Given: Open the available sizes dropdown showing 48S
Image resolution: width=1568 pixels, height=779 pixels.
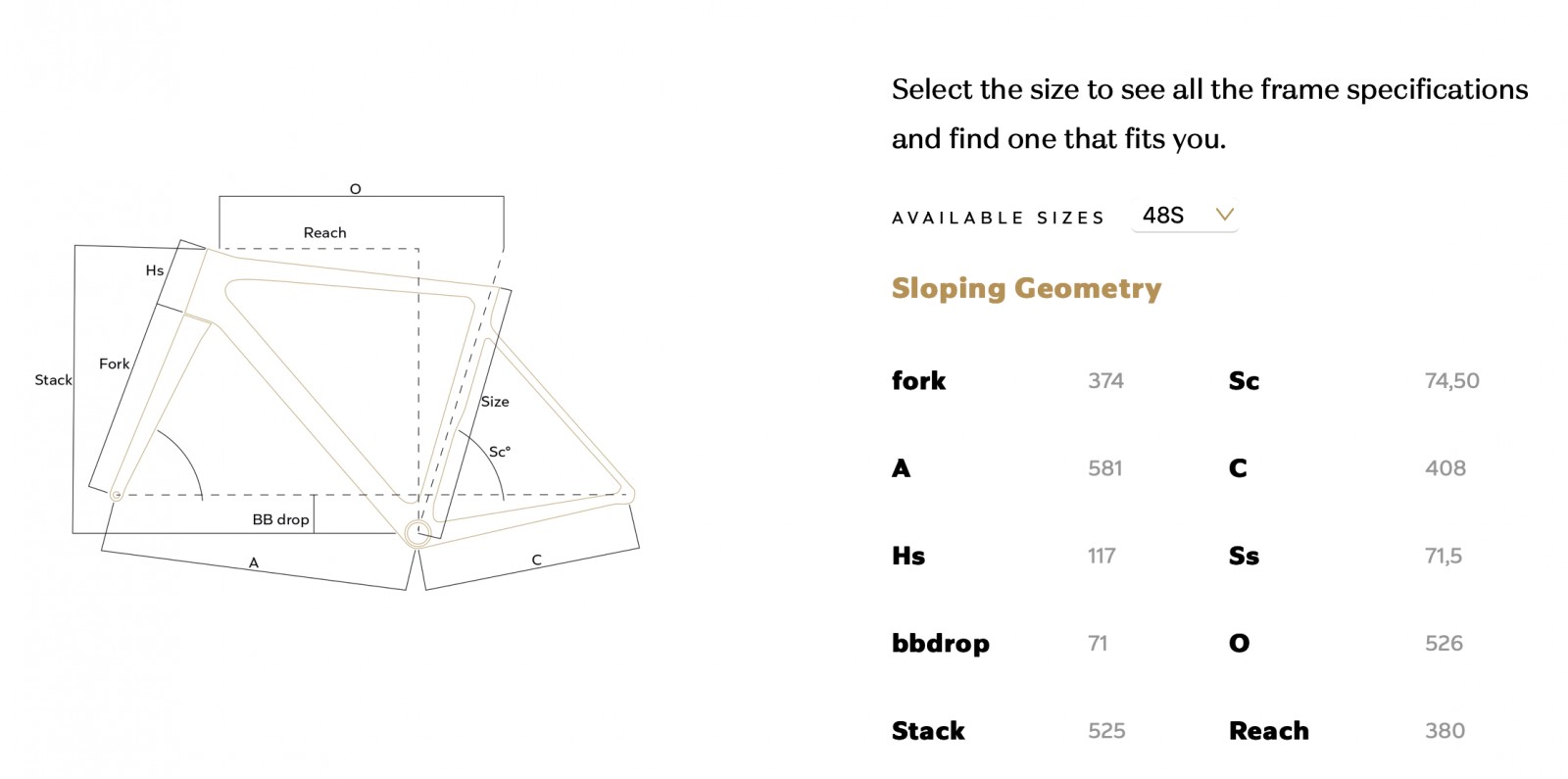Looking at the screenshot, I should (x=1185, y=216).
